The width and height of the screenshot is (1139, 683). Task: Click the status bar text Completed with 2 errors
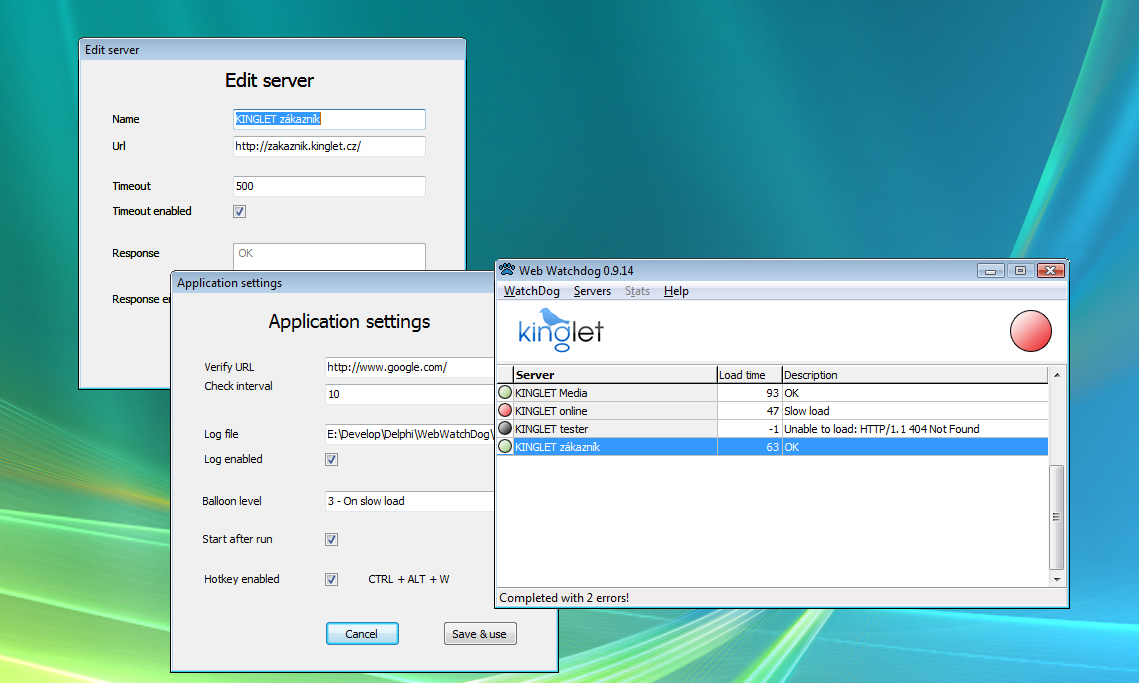[564, 598]
